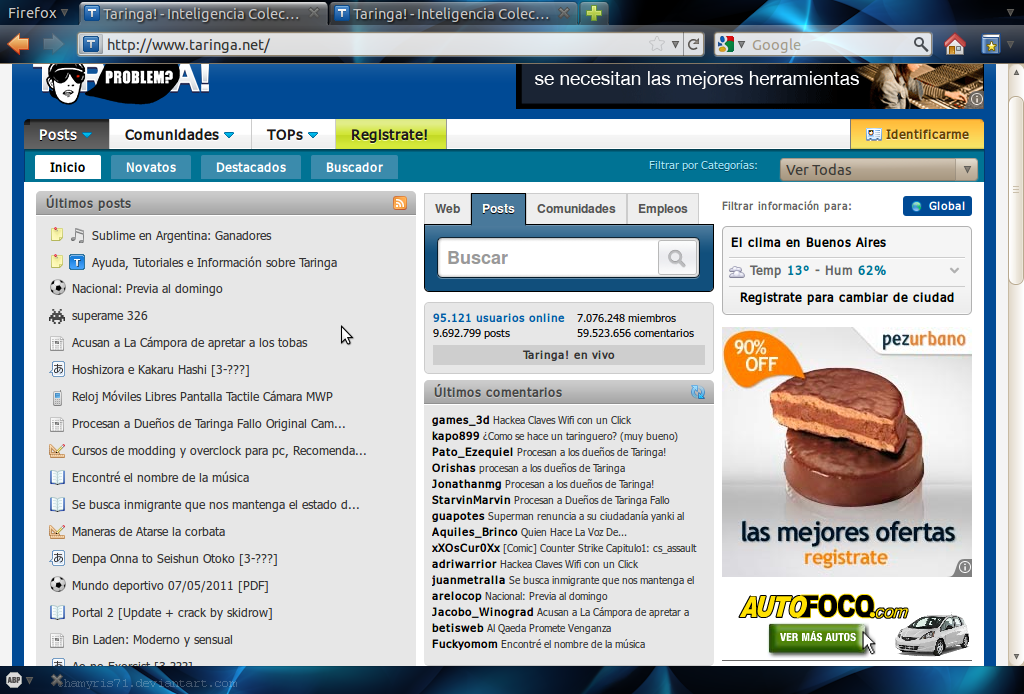Open the list all tabs dropdown arrow
Viewport: 1024px width, 694px height.
tap(1011, 12)
